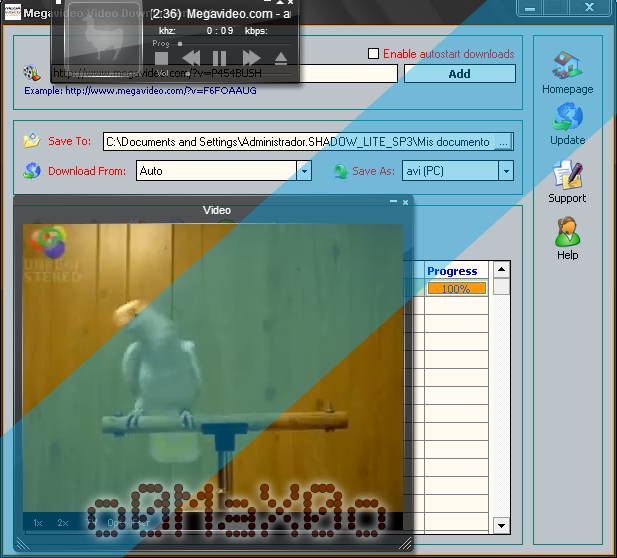The image size is (617, 558).
Task: Click the Progress column header
Action: pyautogui.click(x=456, y=271)
